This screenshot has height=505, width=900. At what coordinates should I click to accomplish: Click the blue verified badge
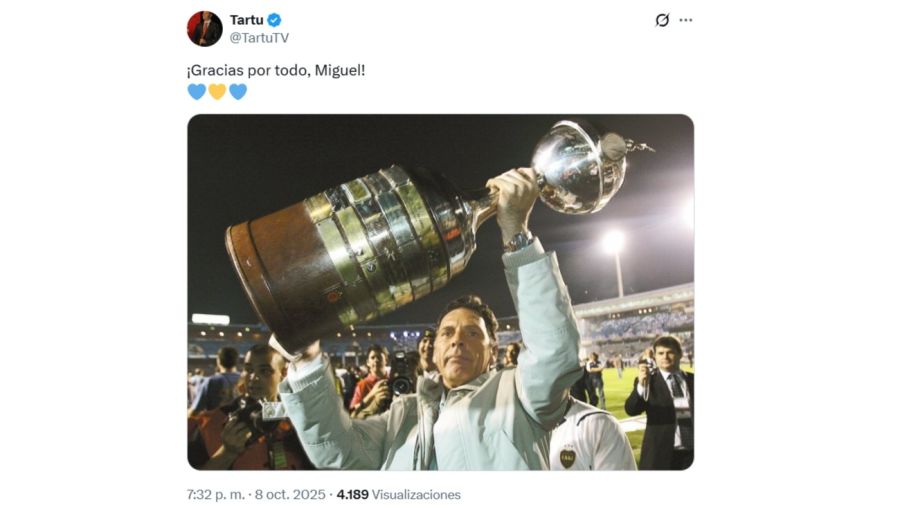[x=274, y=20]
